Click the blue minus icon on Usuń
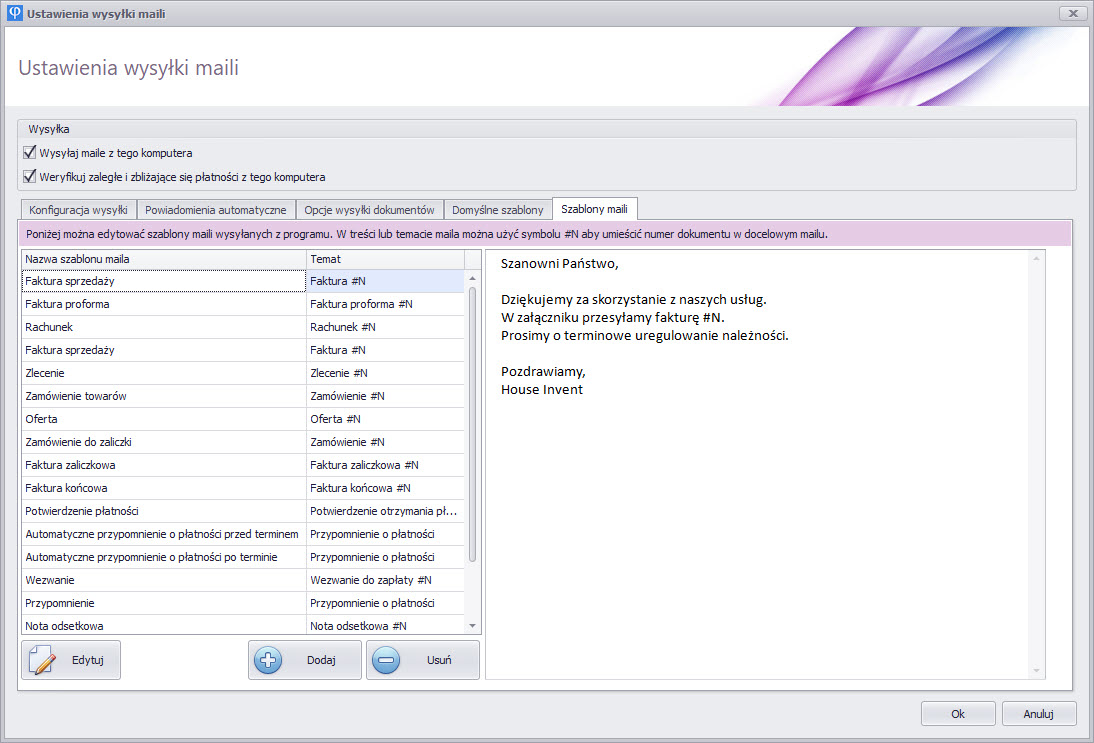 pos(386,661)
